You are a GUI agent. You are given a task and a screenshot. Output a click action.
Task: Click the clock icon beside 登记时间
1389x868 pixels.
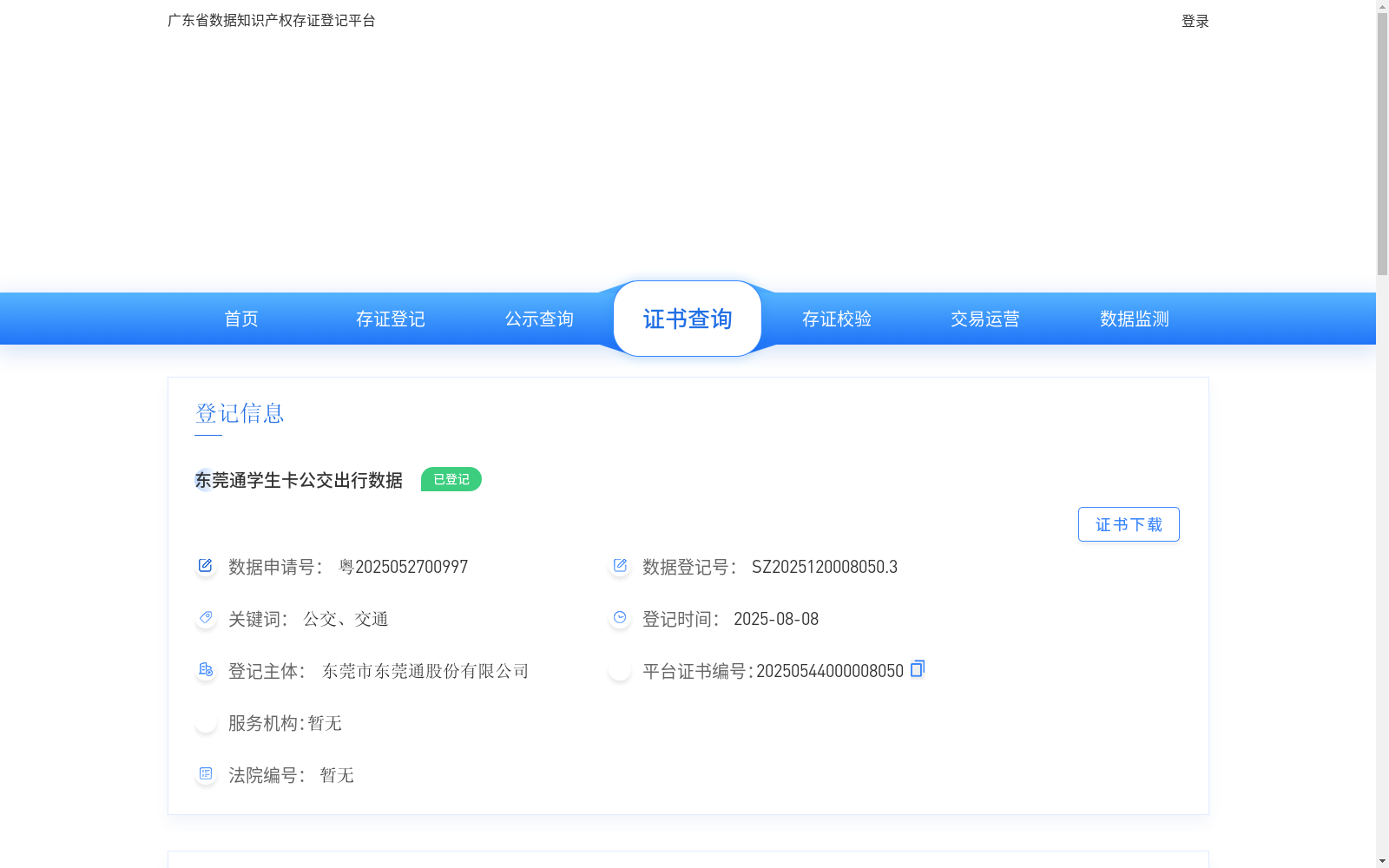click(x=620, y=618)
